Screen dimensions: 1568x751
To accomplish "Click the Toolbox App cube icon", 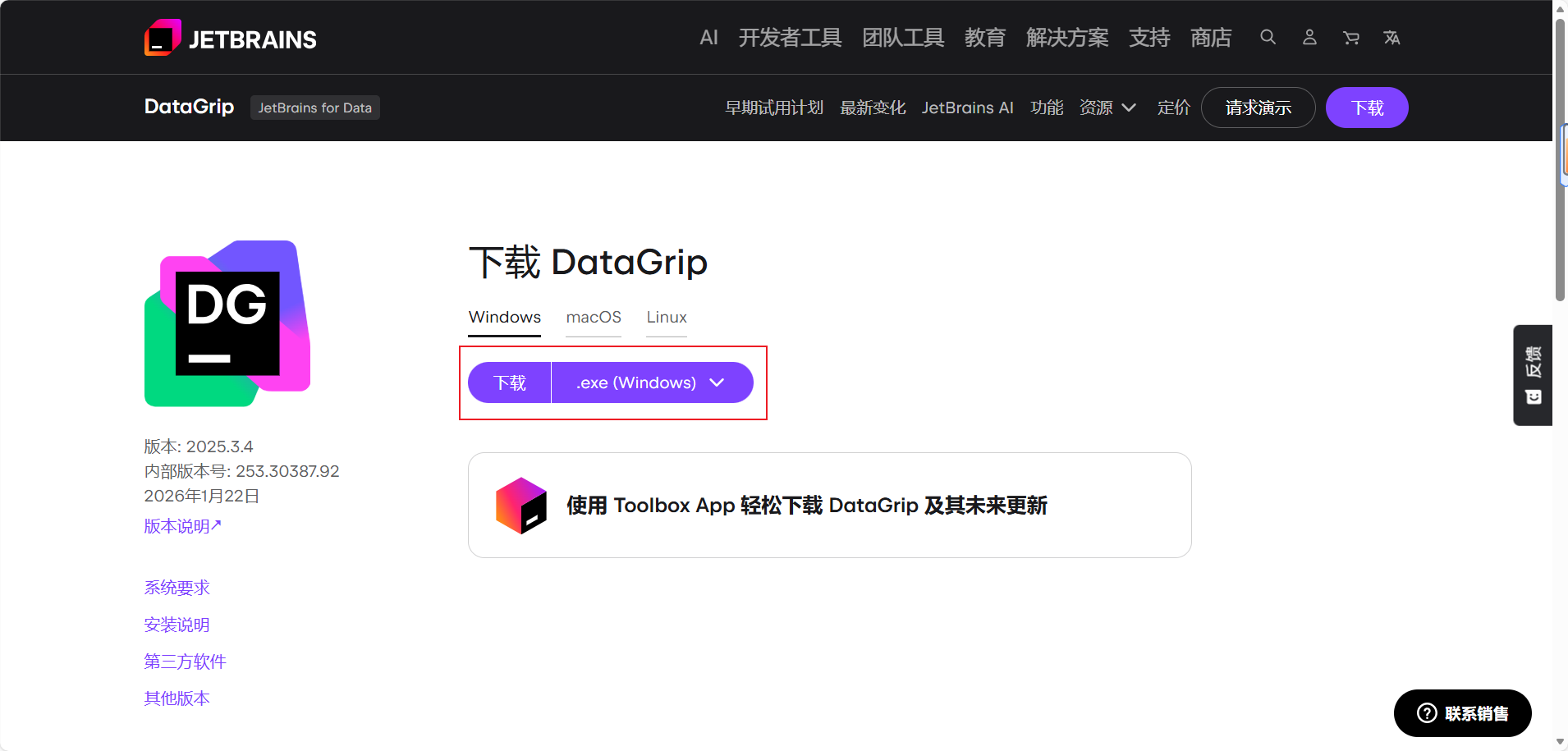I will pyautogui.click(x=521, y=506).
